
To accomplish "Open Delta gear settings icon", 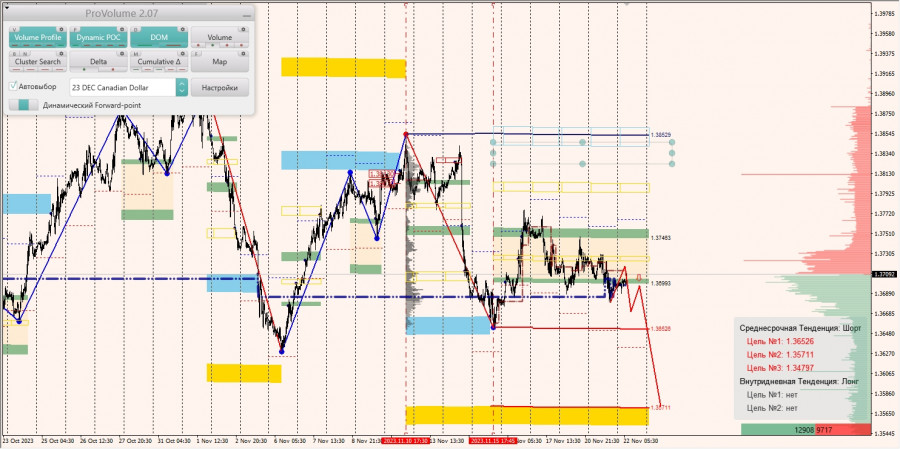I will click(x=122, y=53).
